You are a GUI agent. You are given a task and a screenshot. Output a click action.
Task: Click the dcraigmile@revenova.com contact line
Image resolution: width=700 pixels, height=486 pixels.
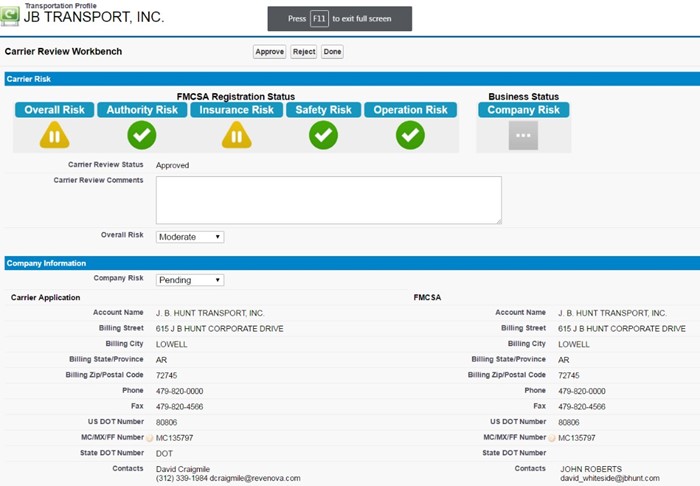pyautogui.click(x=228, y=478)
